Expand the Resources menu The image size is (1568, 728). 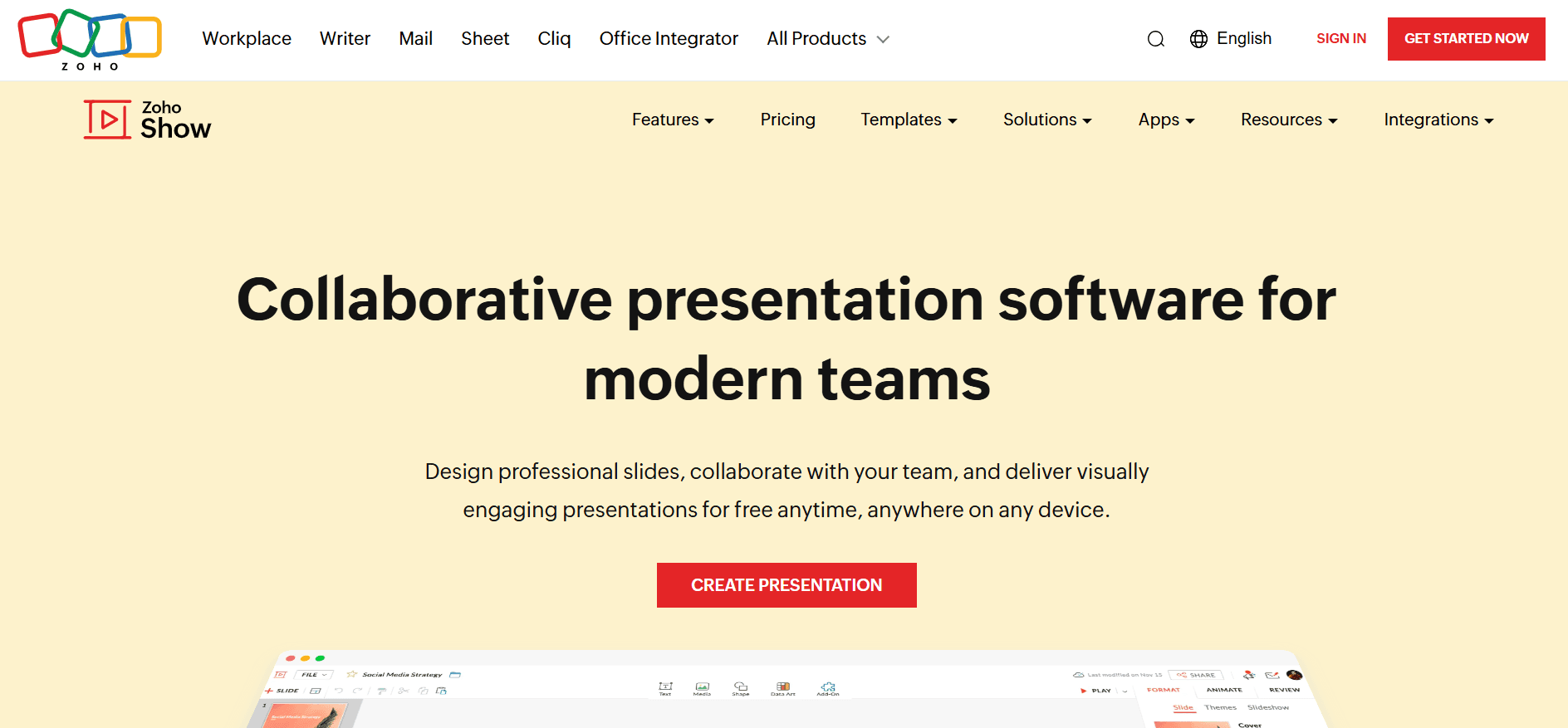(1289, 120)
